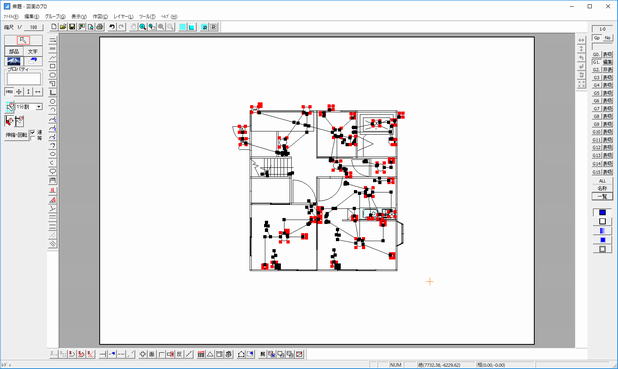Select the rectangle drawing tool
This screenshot has width=618, height=369.
tap(52, 66)
